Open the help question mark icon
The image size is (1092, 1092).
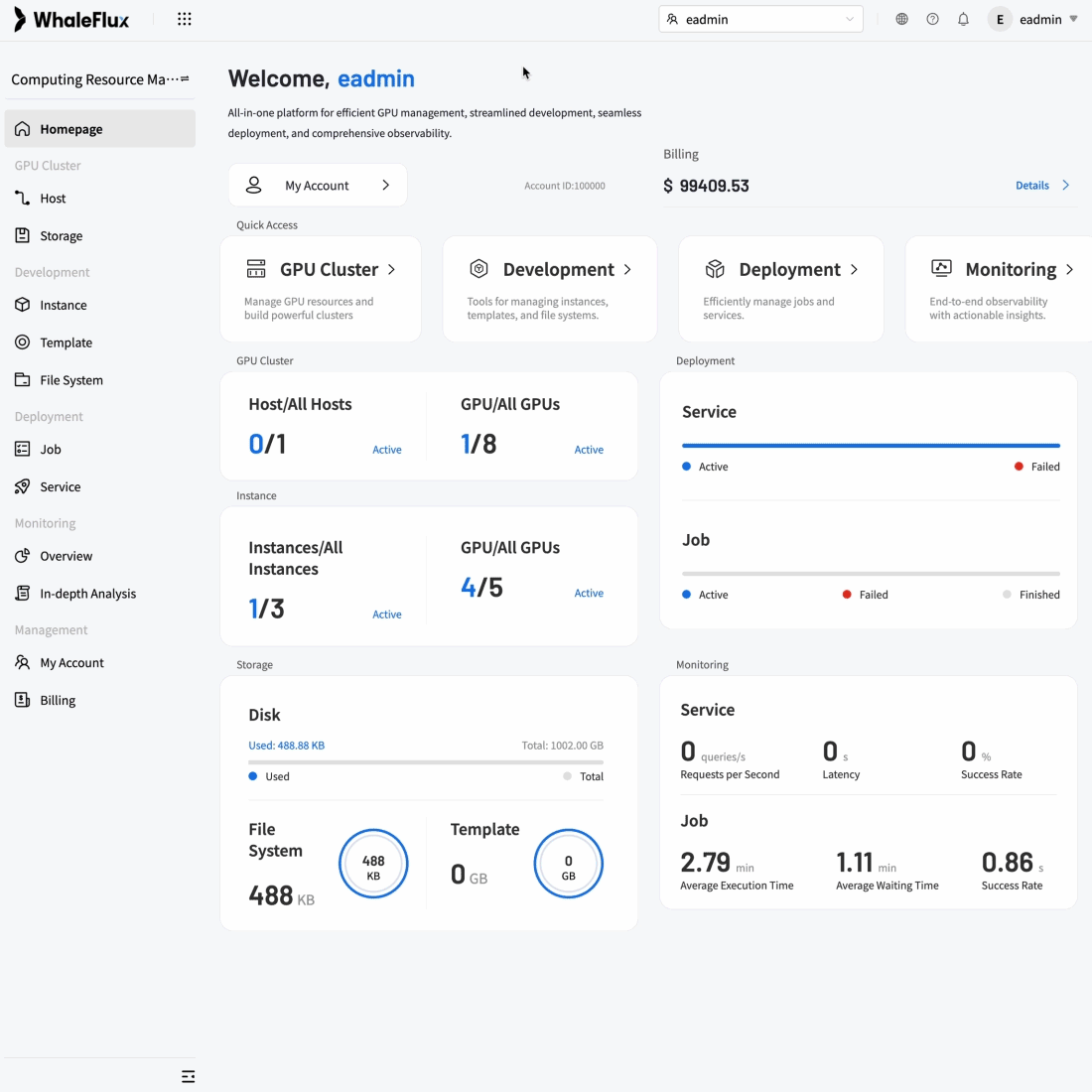point(932,19)
